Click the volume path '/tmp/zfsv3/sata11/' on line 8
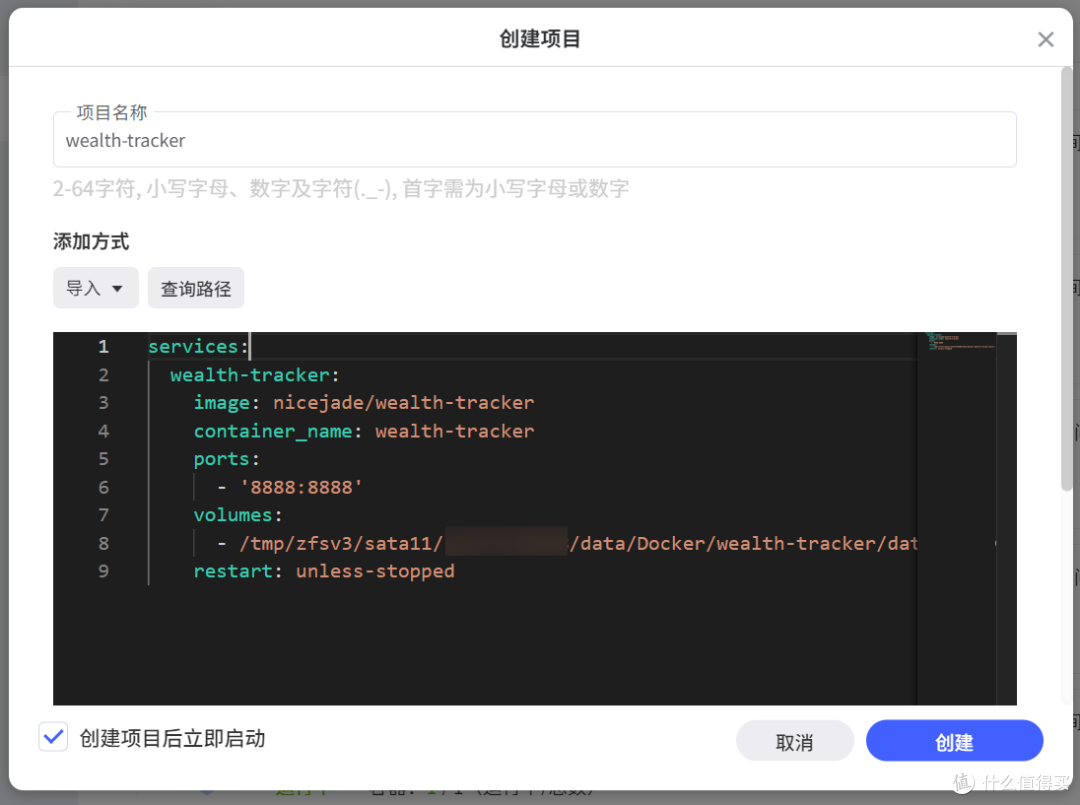 (x=341, y=544)
